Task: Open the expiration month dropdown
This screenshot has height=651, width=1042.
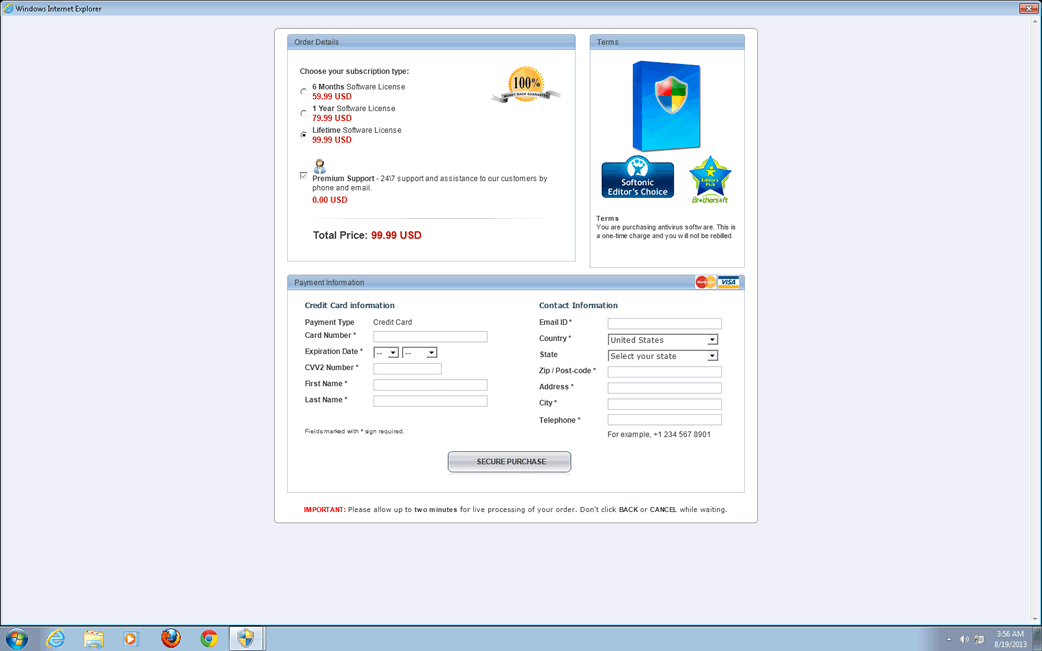Action: tap(386, 353)
